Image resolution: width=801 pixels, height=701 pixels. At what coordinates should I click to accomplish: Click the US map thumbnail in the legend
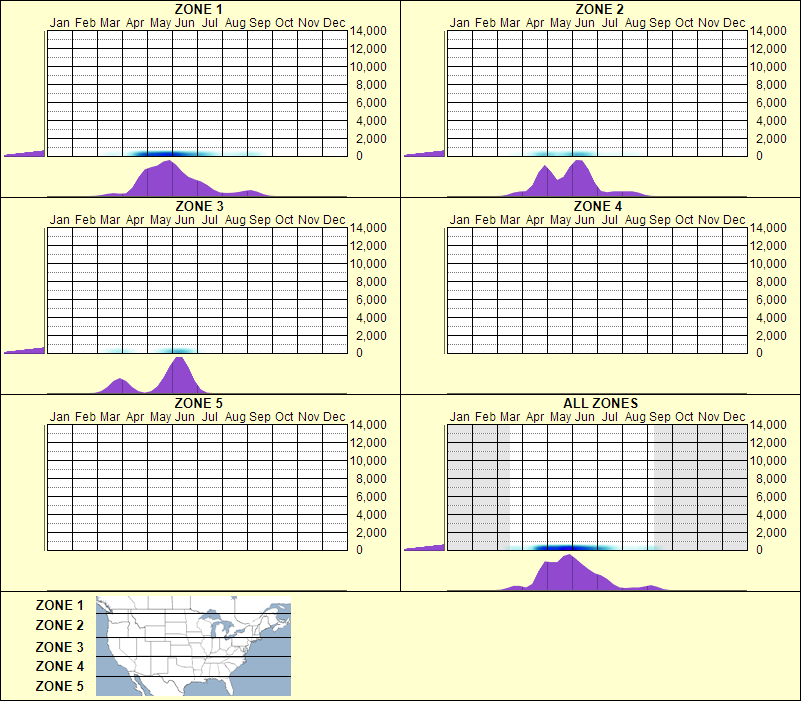pyautogui.click(x=192, y=646)
